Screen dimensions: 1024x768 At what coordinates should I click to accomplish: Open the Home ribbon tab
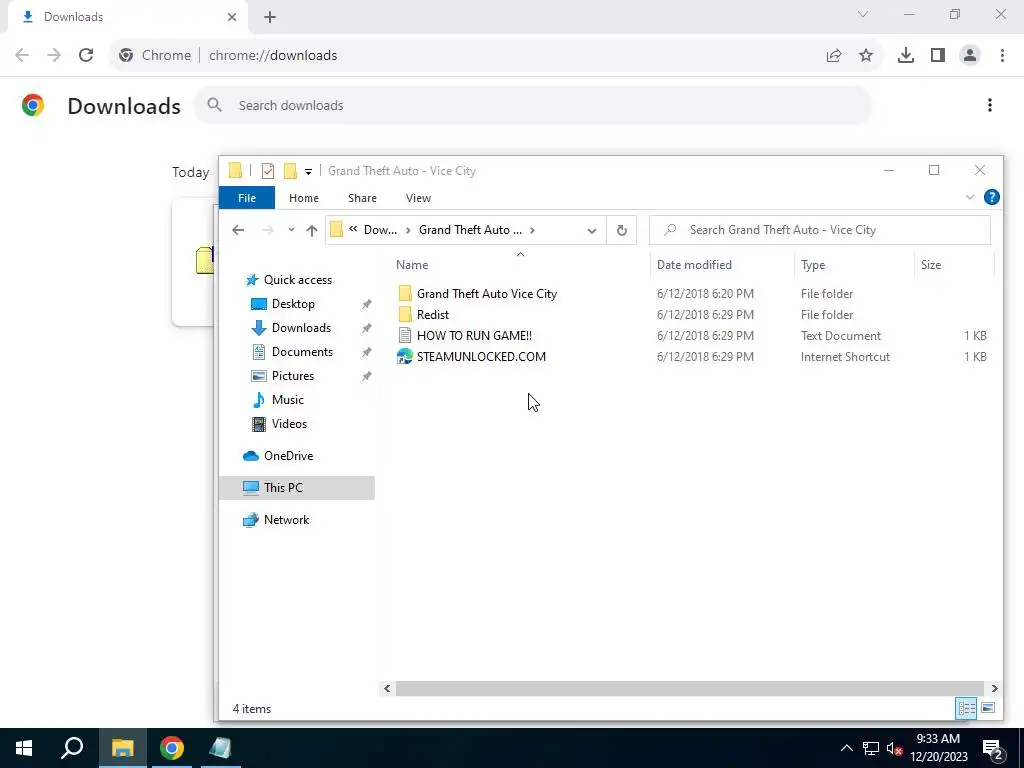tap(304, 198)
